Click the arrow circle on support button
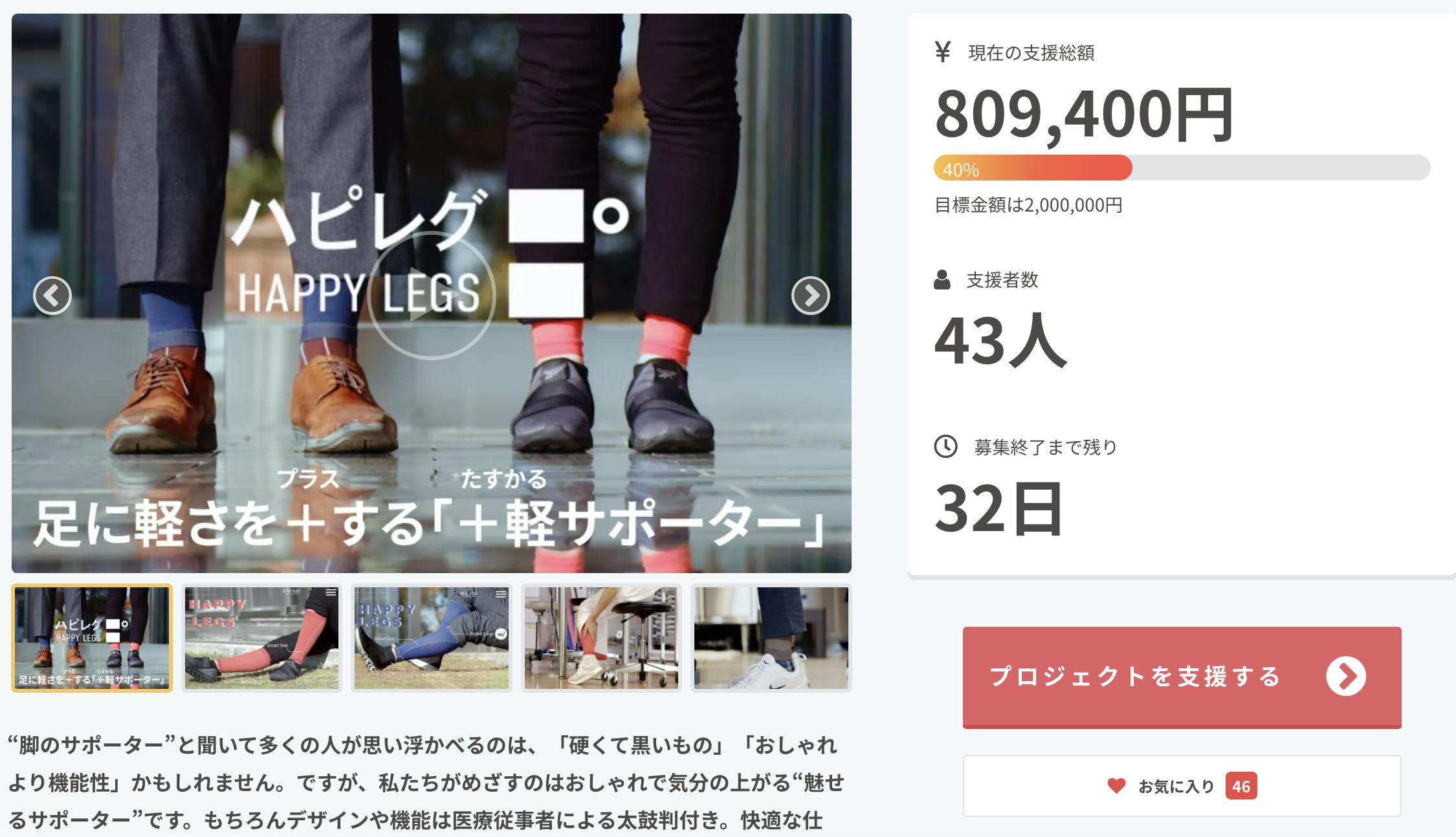 1346,677
